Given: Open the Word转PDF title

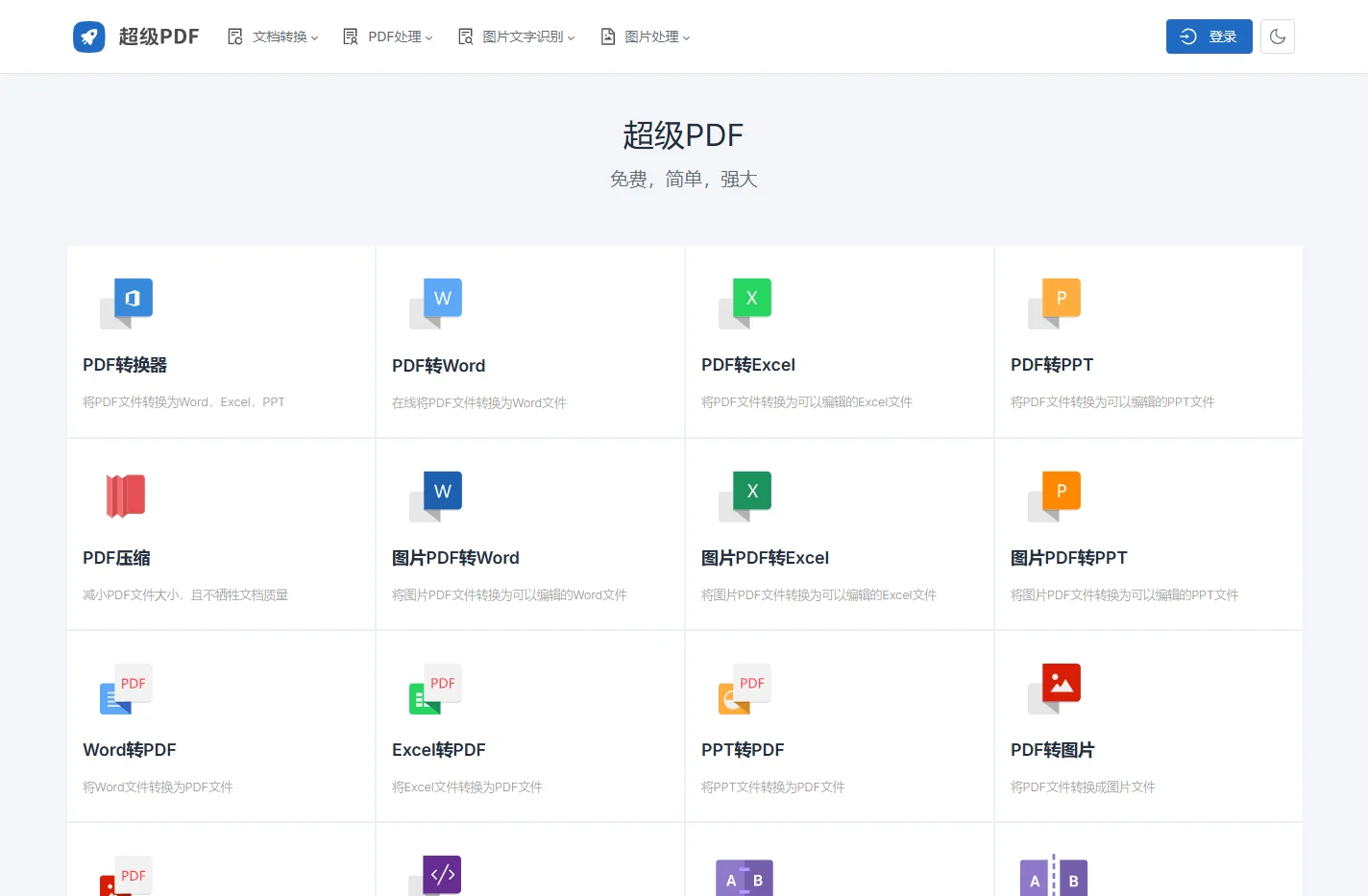Looking at the screenshot, I should coord(130,750).
